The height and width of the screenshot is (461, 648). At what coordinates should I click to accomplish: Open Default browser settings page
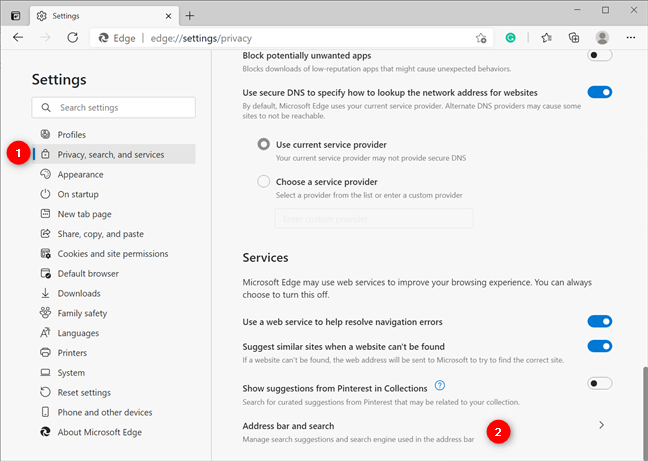pyautogui.click(x=113, y=273)
